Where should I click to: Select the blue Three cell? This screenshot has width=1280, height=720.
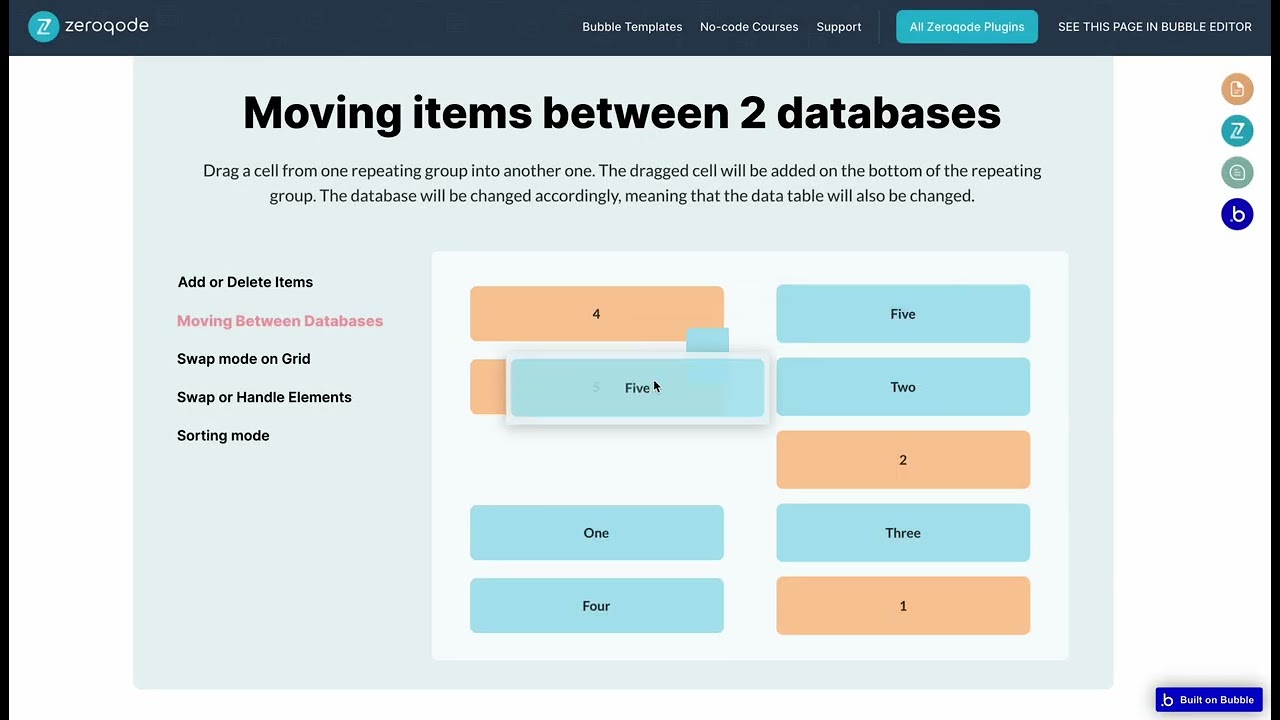click(903, 533)
